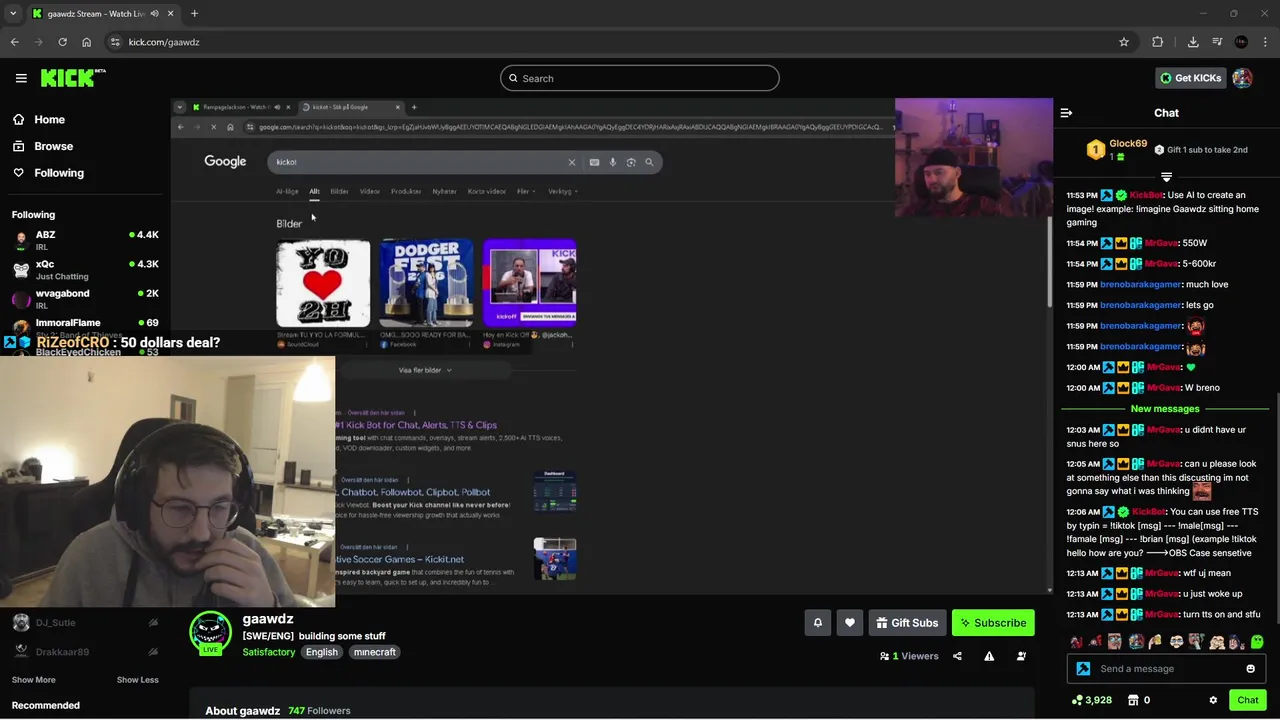Click the English tag

(x=322, y=652)
